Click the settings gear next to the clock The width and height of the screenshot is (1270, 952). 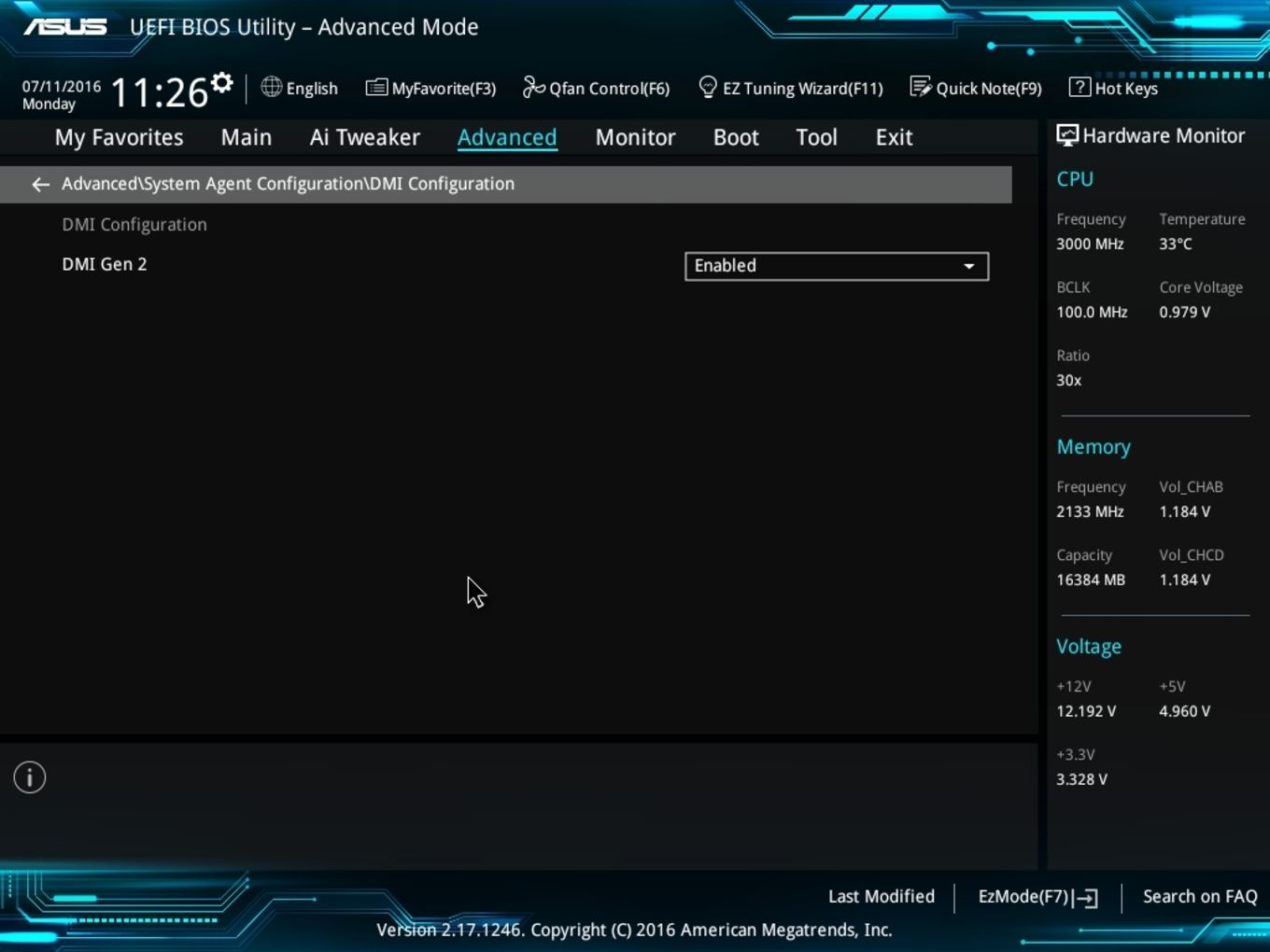coord(221,83)
